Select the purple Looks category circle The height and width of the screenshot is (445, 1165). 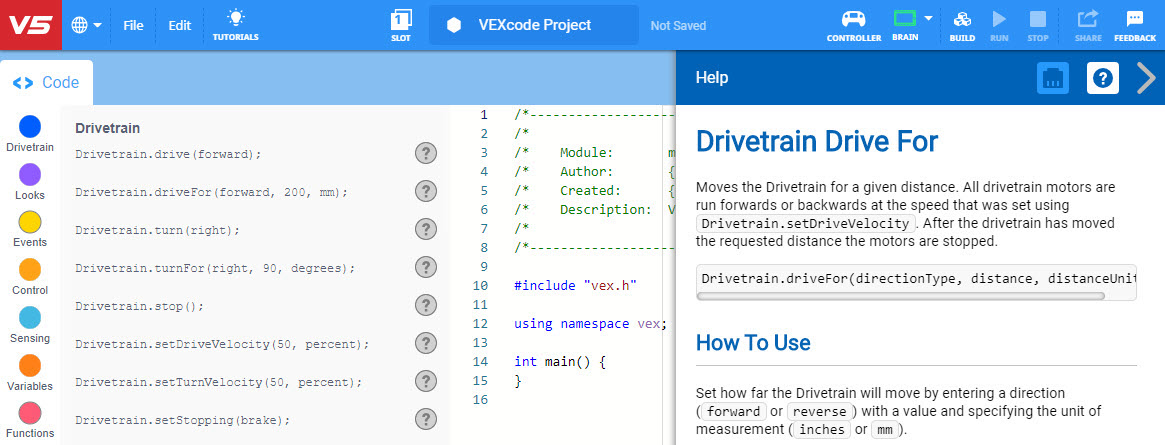30,175
